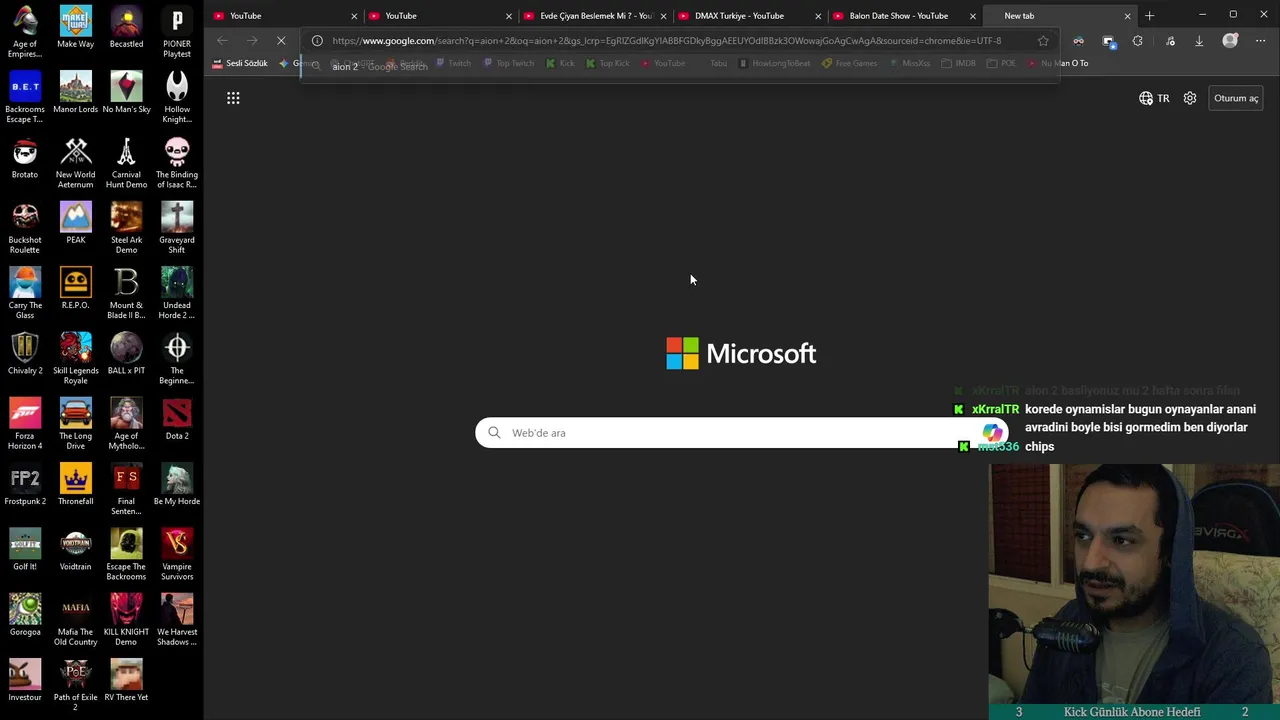Select the Be My Horde icon
This screenshot has width=1280, height=720.
click(177, 484)
